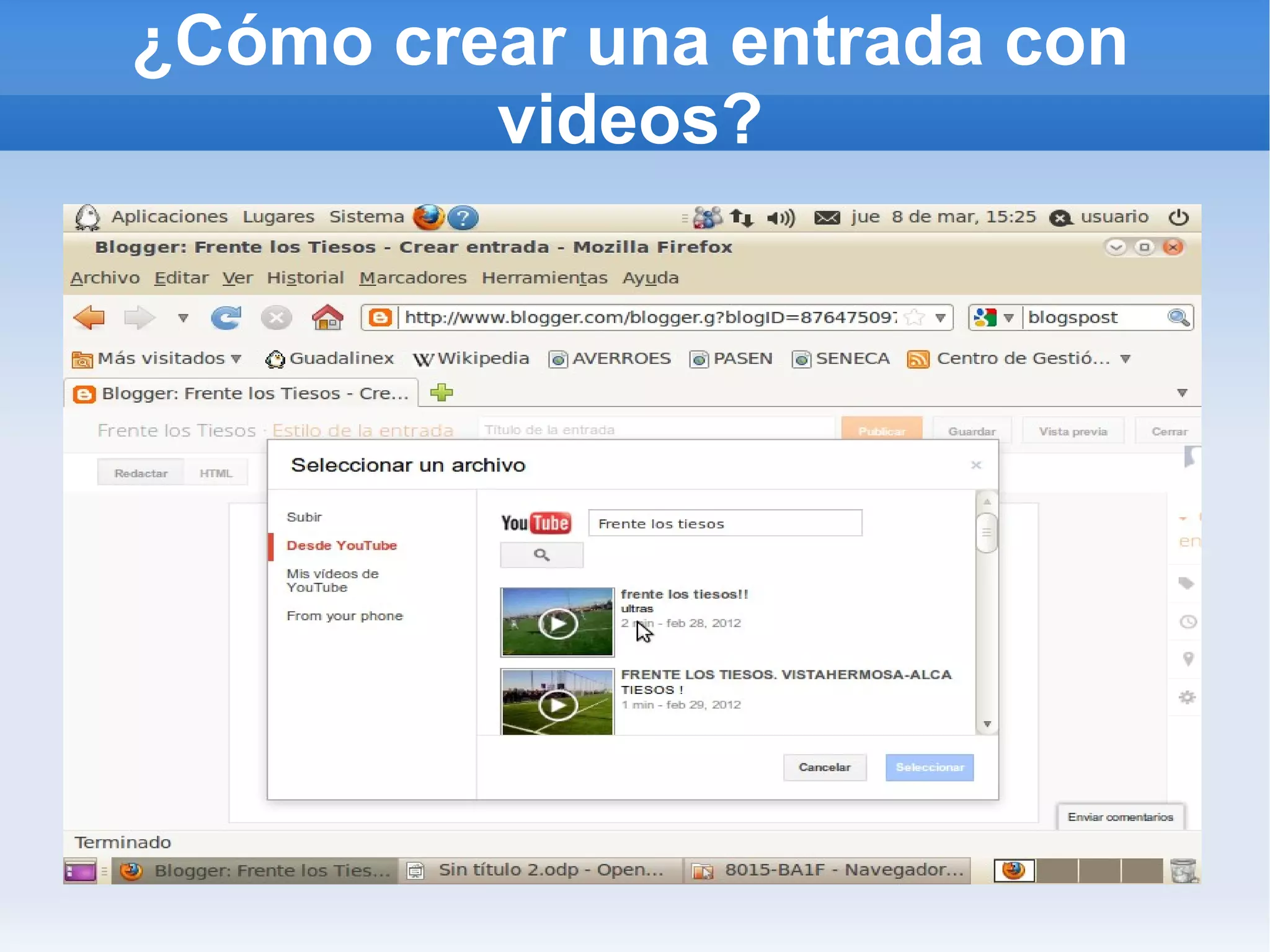The image size is (1270, 952).
Task: Select the Desde YouTube option
Action: tap(342, 545)
